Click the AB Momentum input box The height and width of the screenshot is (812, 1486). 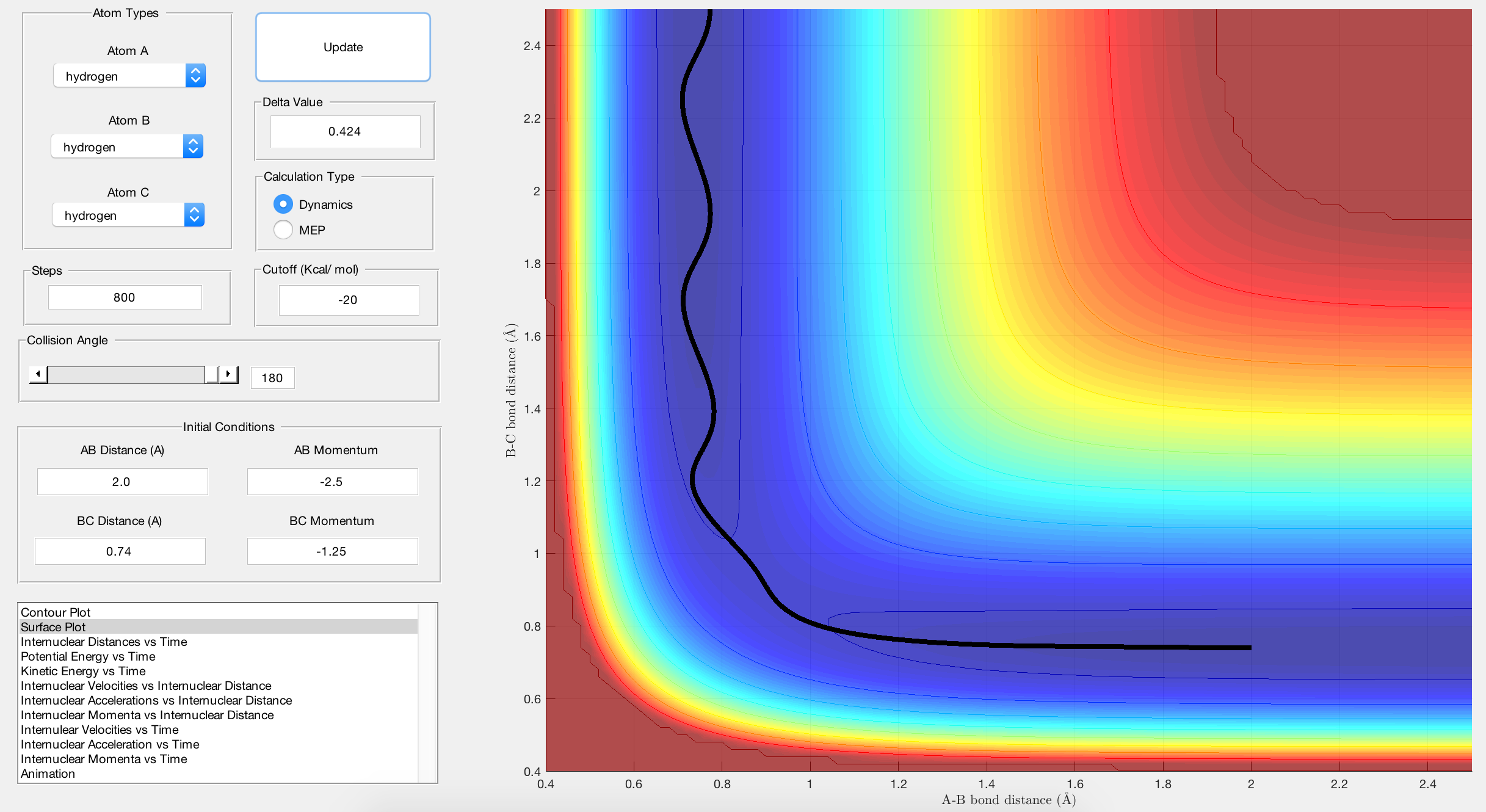[x=332, y=482]
